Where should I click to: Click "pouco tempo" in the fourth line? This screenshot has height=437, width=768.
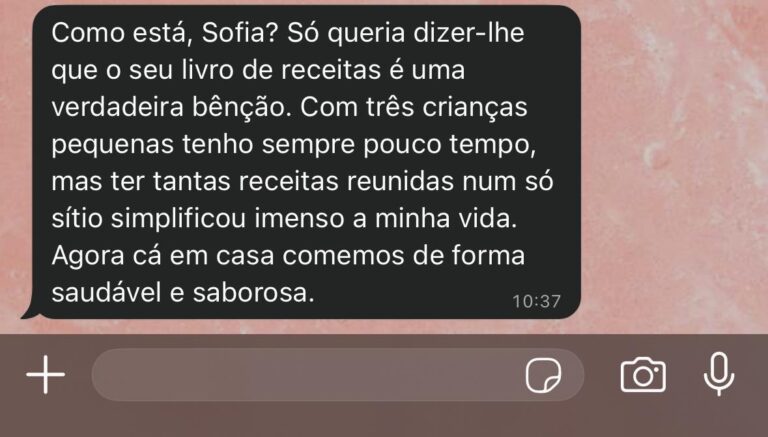[x=449, y=145]
